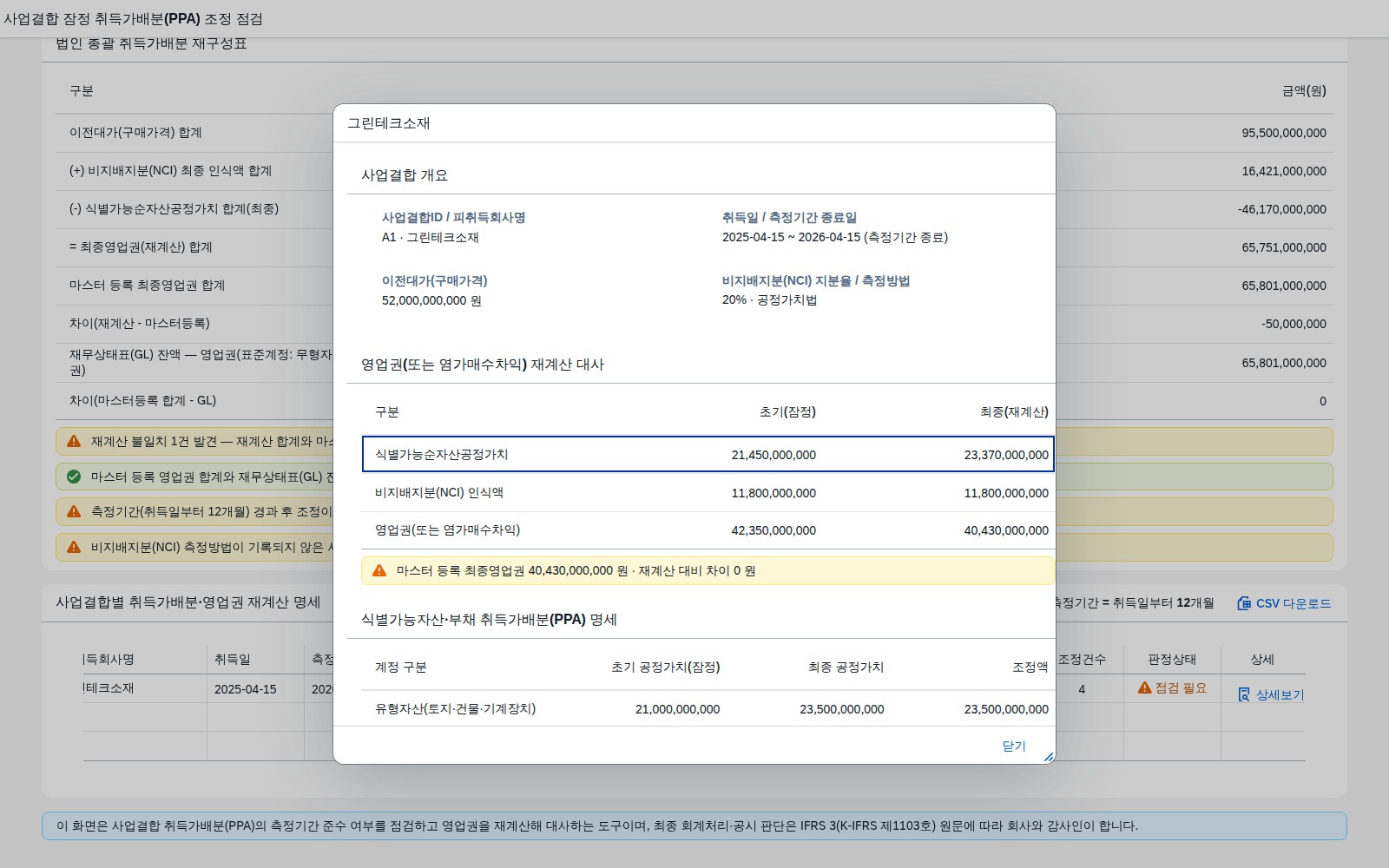Click the 조정건수 column header in background table

[x=1082, y=660]
